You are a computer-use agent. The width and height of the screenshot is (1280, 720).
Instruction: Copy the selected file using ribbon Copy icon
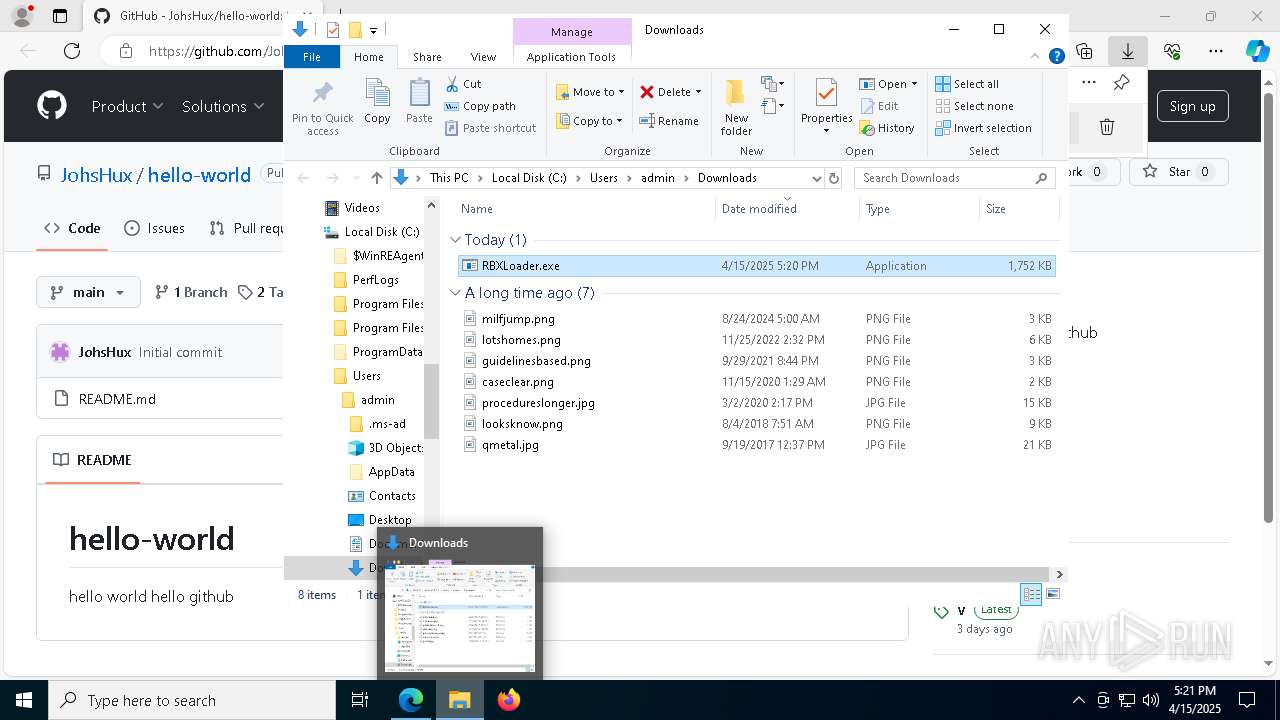coord(377,101)
